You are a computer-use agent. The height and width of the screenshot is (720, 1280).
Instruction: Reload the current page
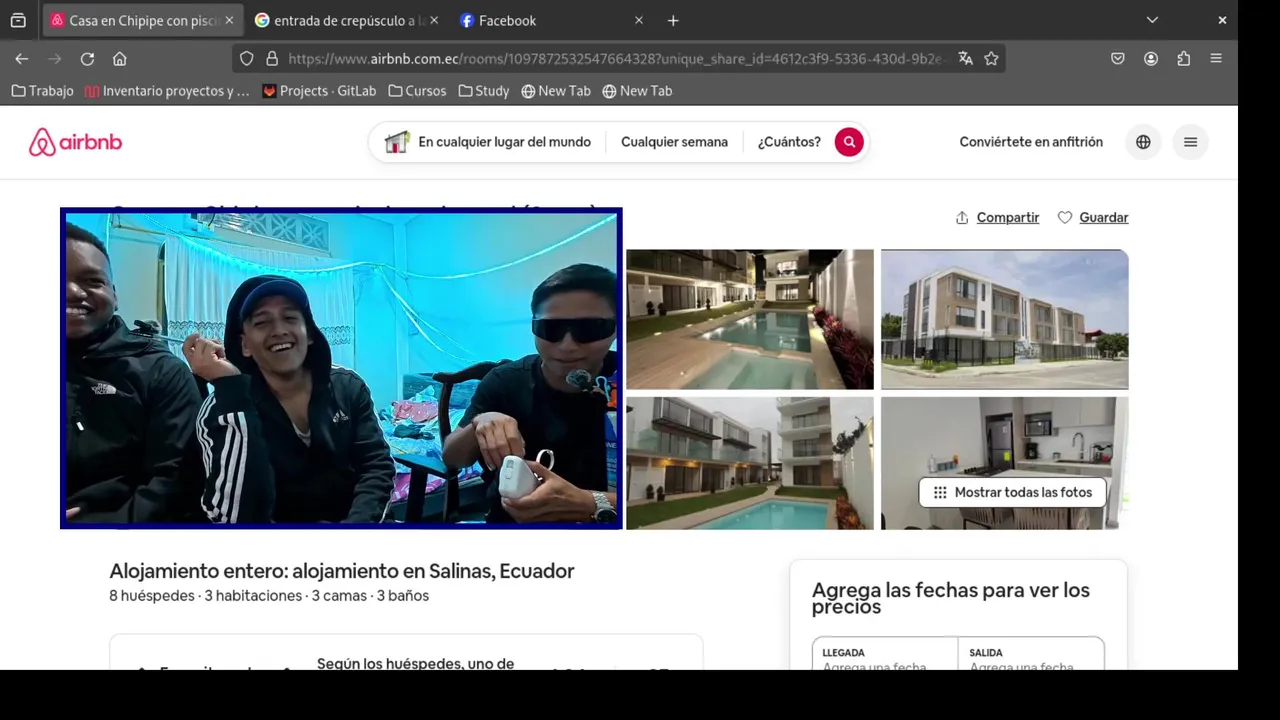pos(87,59)
